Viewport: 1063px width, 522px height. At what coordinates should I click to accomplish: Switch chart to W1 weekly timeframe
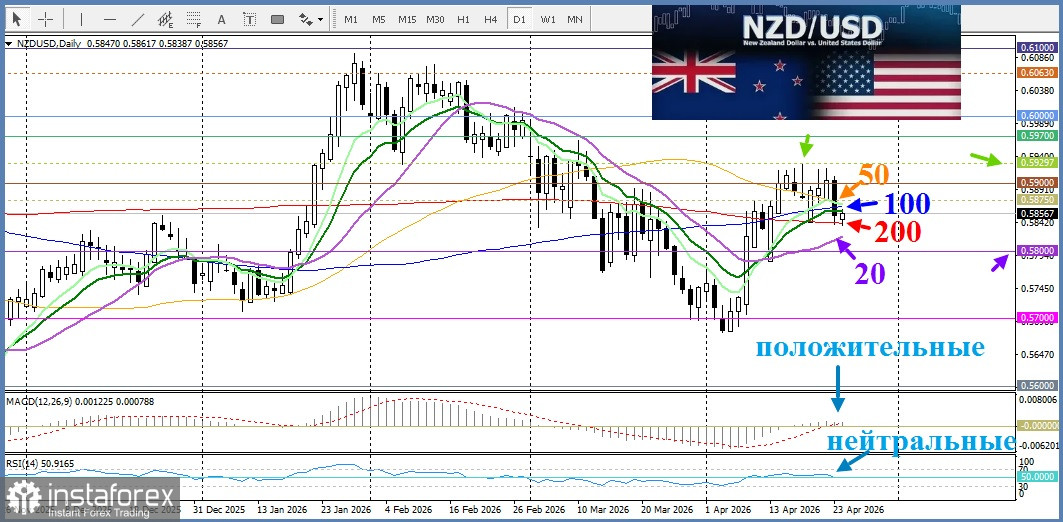tap(547, 19)
